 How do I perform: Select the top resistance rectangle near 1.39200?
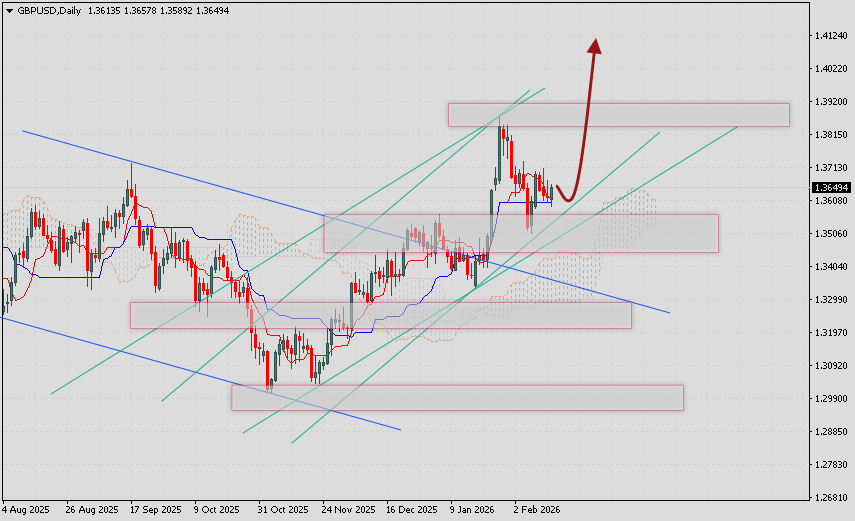tap(618, 114)
